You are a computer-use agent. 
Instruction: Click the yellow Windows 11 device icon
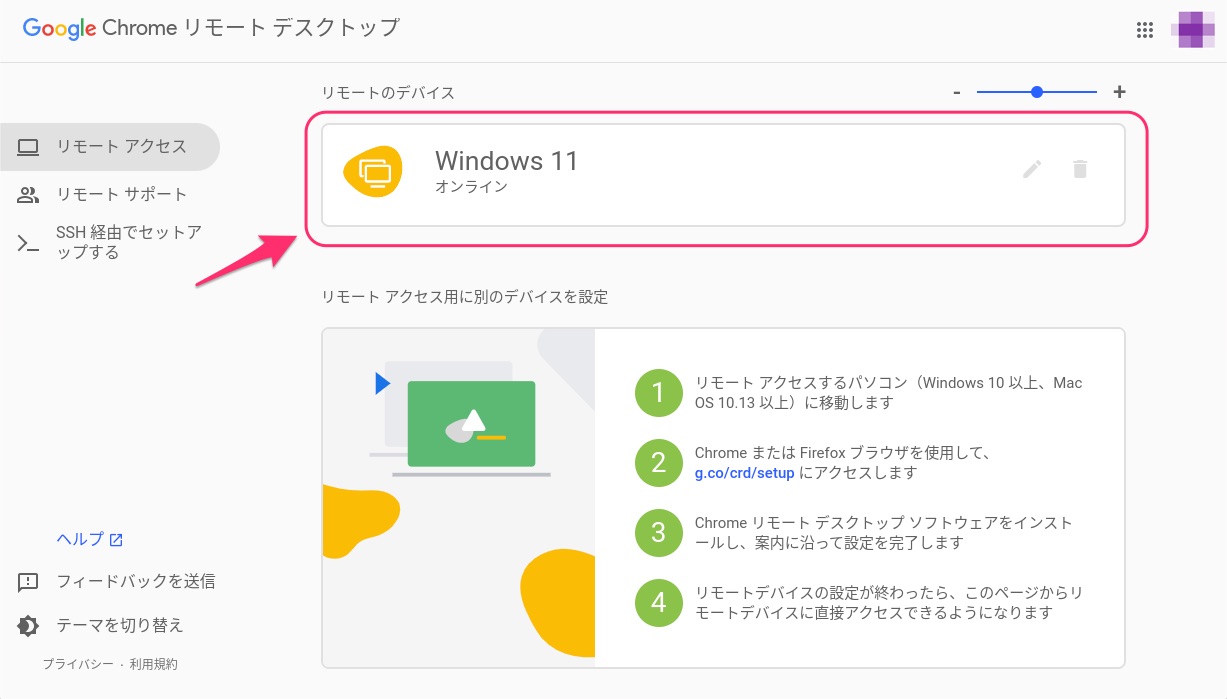[373, 172]
